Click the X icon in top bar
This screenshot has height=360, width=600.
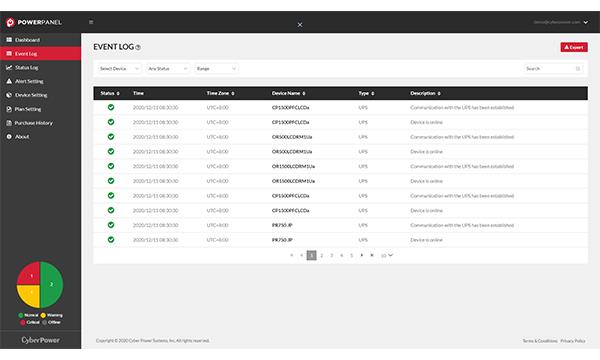[300, 25]
